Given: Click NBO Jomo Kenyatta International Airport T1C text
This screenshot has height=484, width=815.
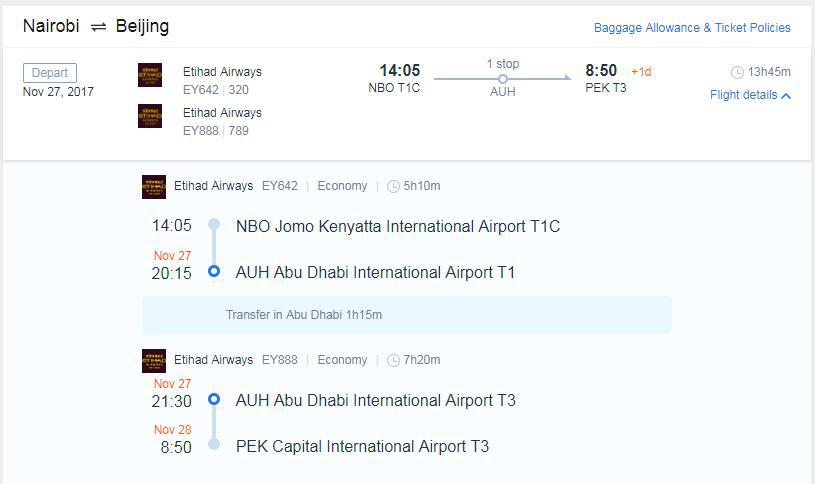Looking at the screenshot, I should coord(398,226).
